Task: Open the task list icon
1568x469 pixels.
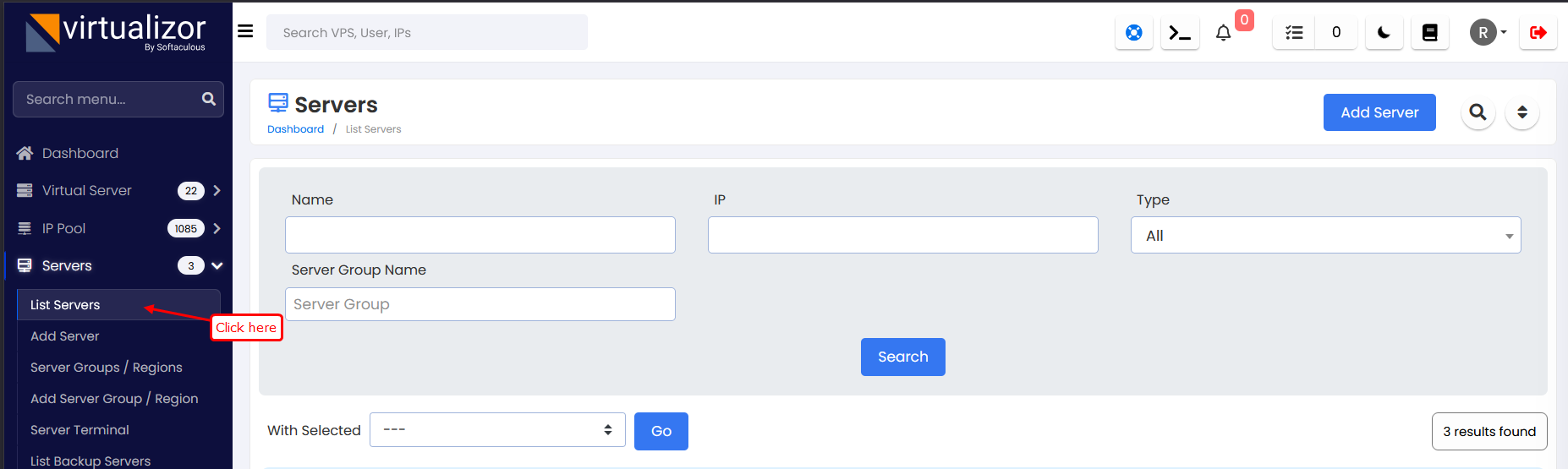Action: (1294, 33)
